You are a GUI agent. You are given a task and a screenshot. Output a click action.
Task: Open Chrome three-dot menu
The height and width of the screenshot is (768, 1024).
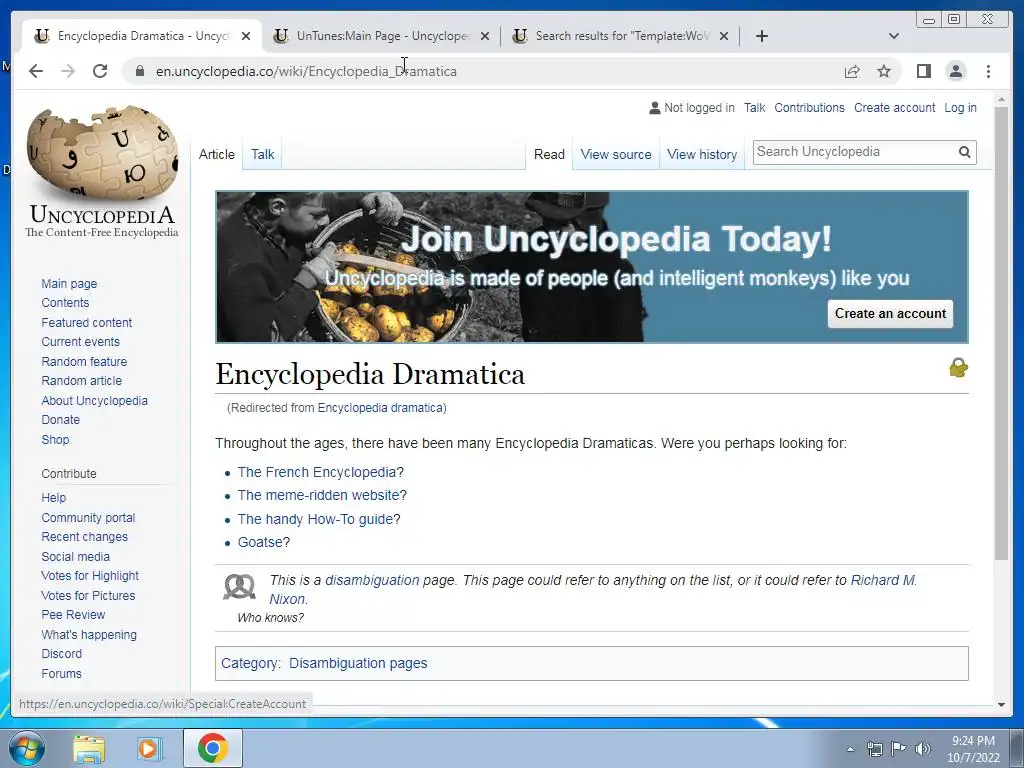pyautogui.click(x=988, y=71)
